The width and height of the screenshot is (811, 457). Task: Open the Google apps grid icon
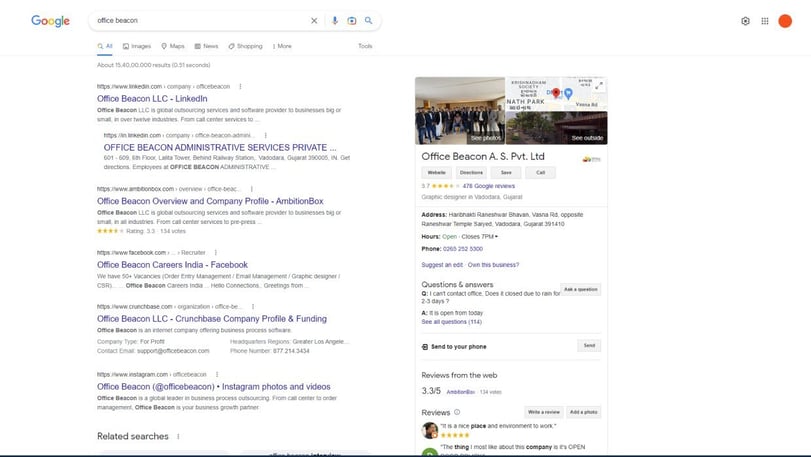click(x=765, y=21)
